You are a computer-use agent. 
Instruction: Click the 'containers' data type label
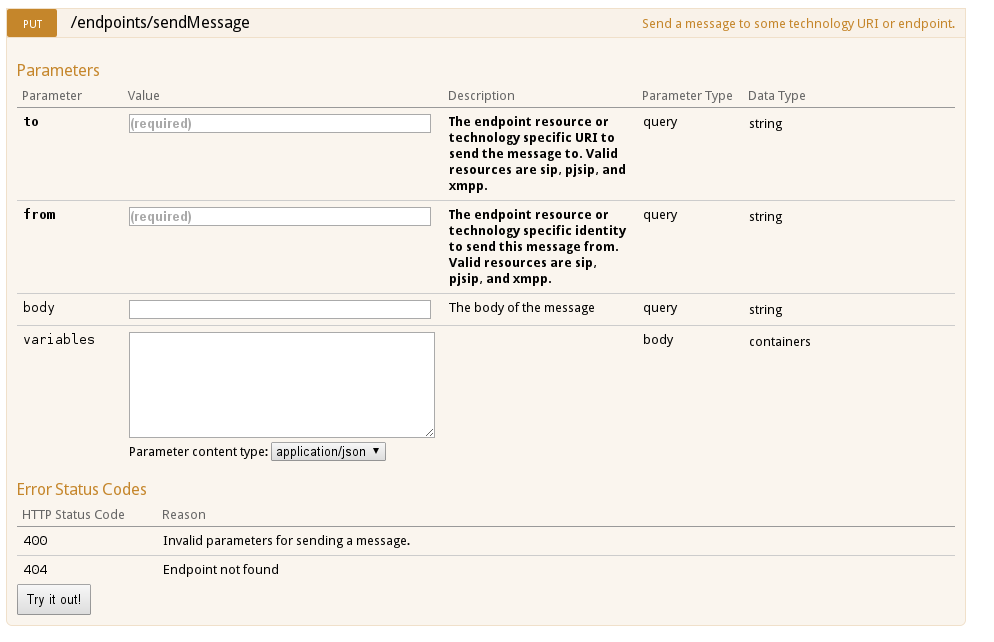[779, 342]
